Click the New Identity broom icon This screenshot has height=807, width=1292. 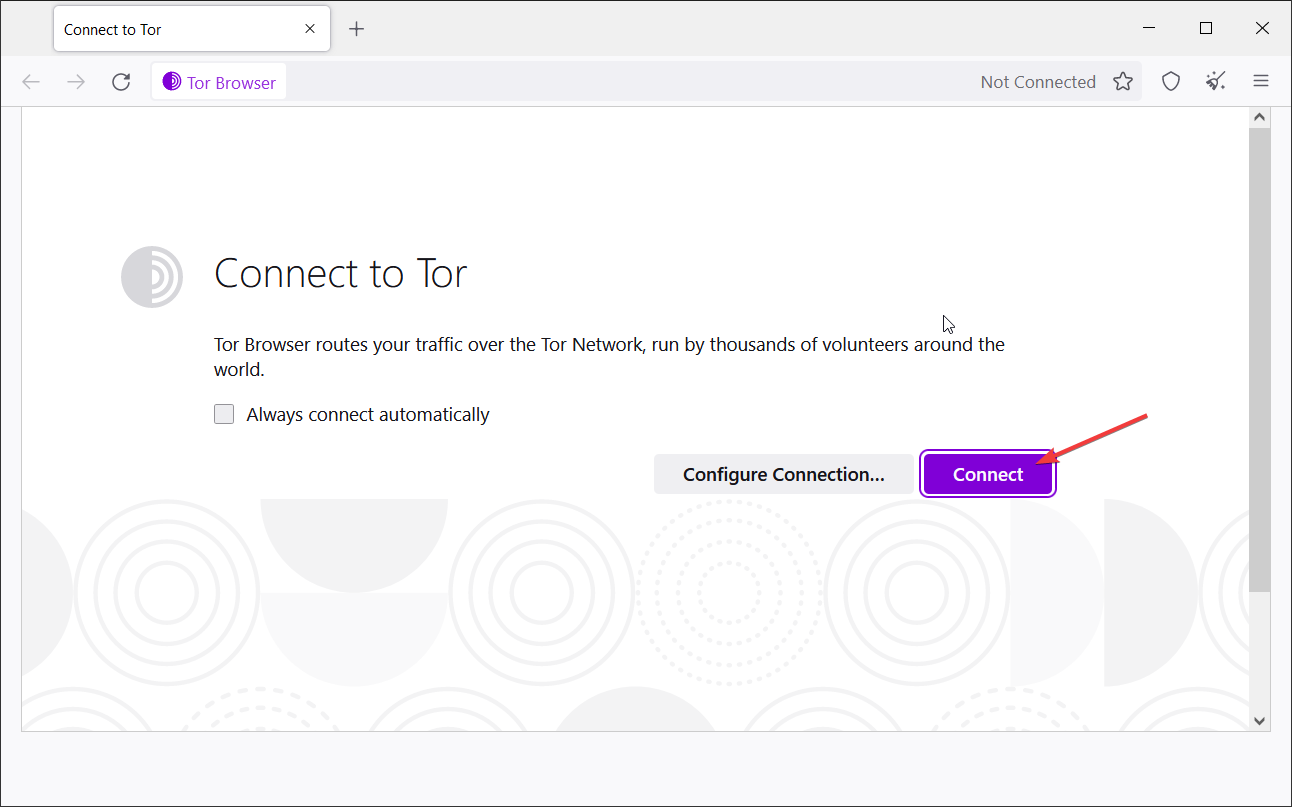1216,82
